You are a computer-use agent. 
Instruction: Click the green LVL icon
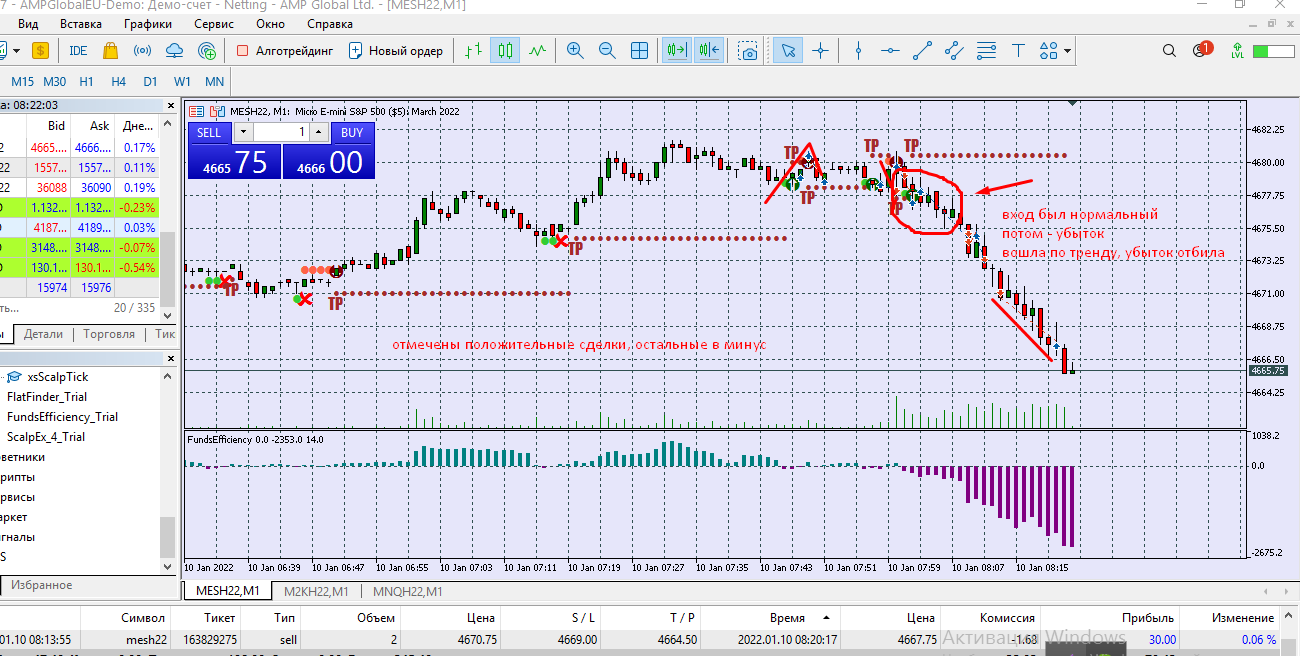pyautogui.click(x=1237, y=50)
